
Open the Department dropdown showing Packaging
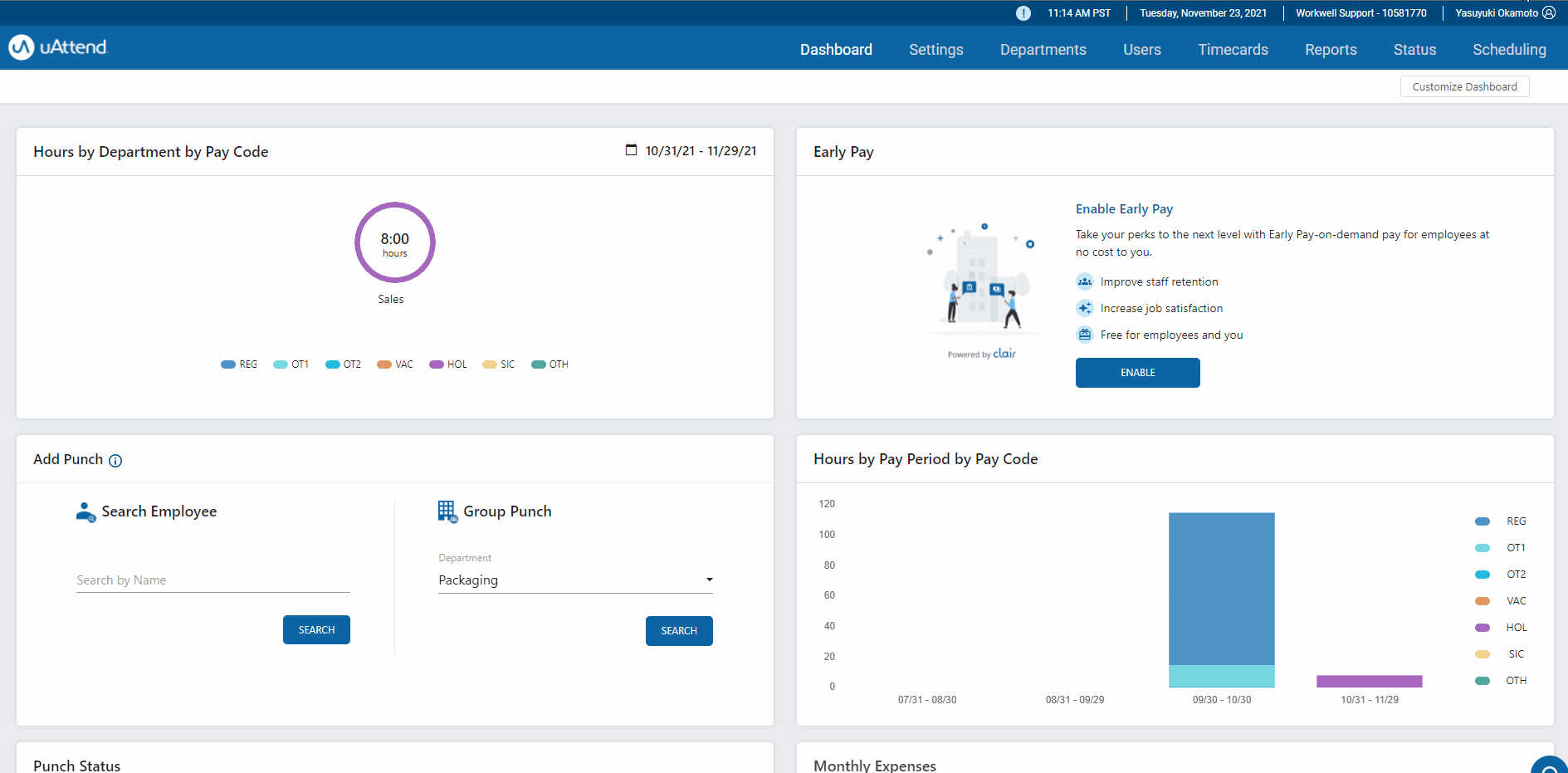(x=575, y=580)
